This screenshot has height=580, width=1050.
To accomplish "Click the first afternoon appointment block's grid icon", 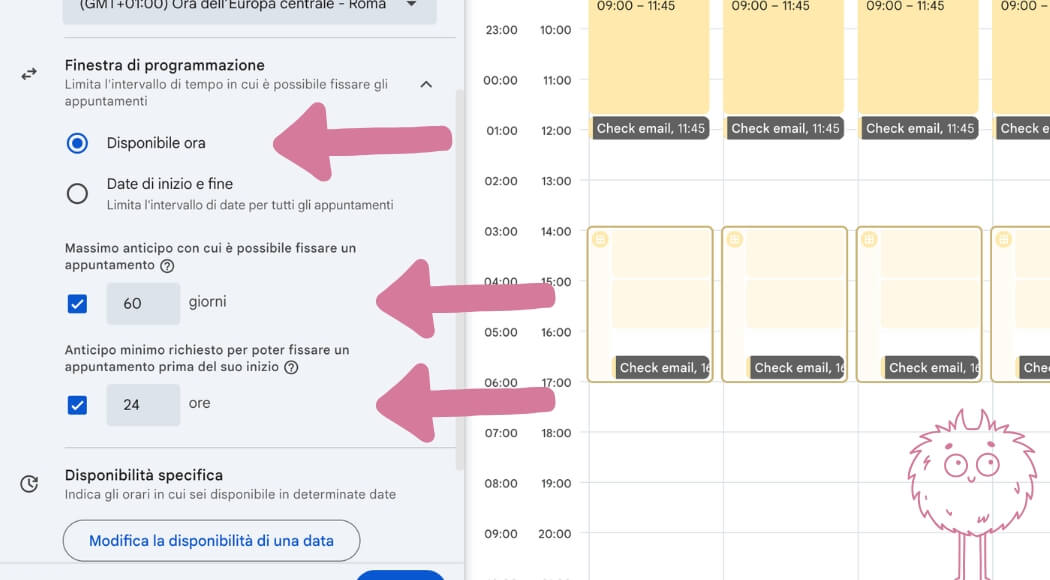I will tap(600, 239).
